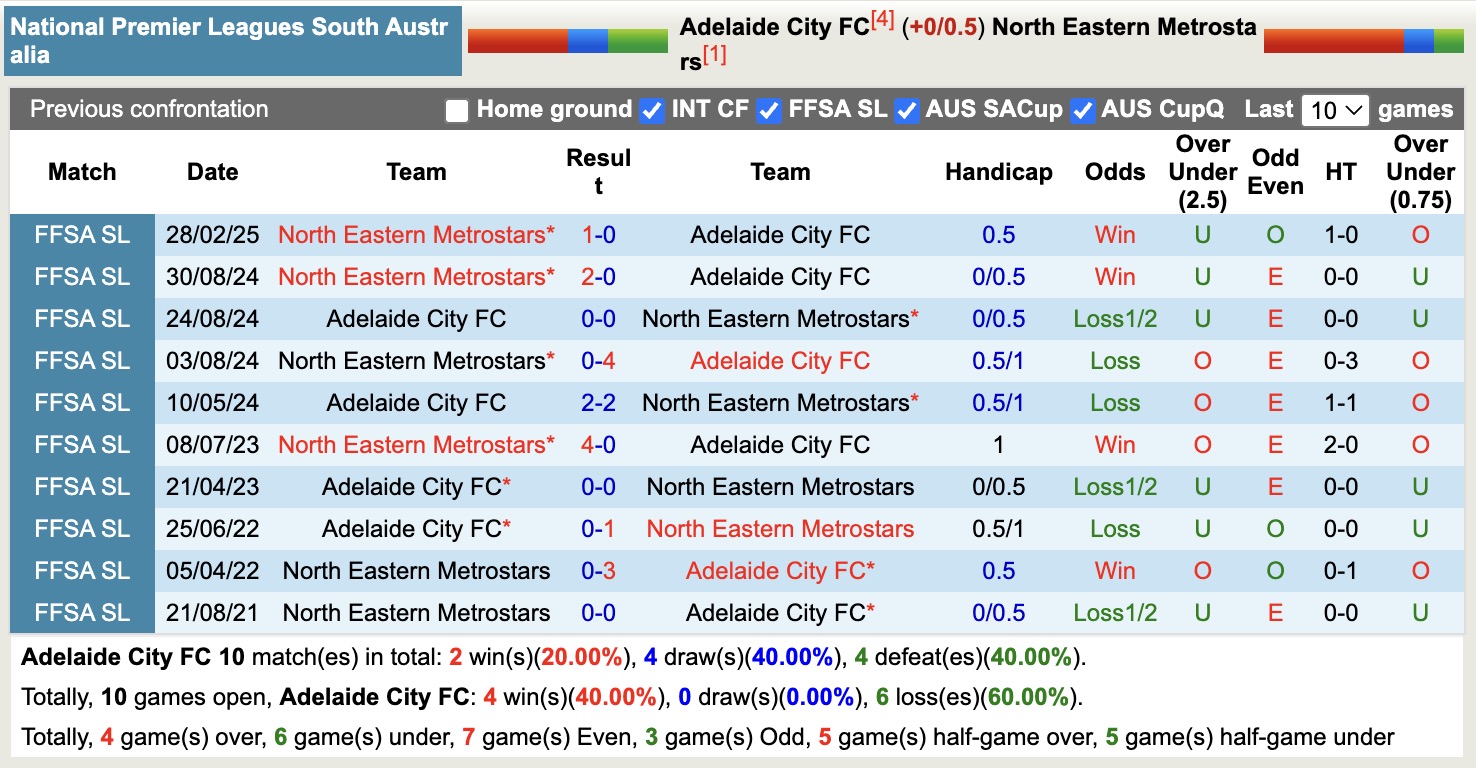
Task: Uncheck the AUS SACup filter
Action: (906, 110)
